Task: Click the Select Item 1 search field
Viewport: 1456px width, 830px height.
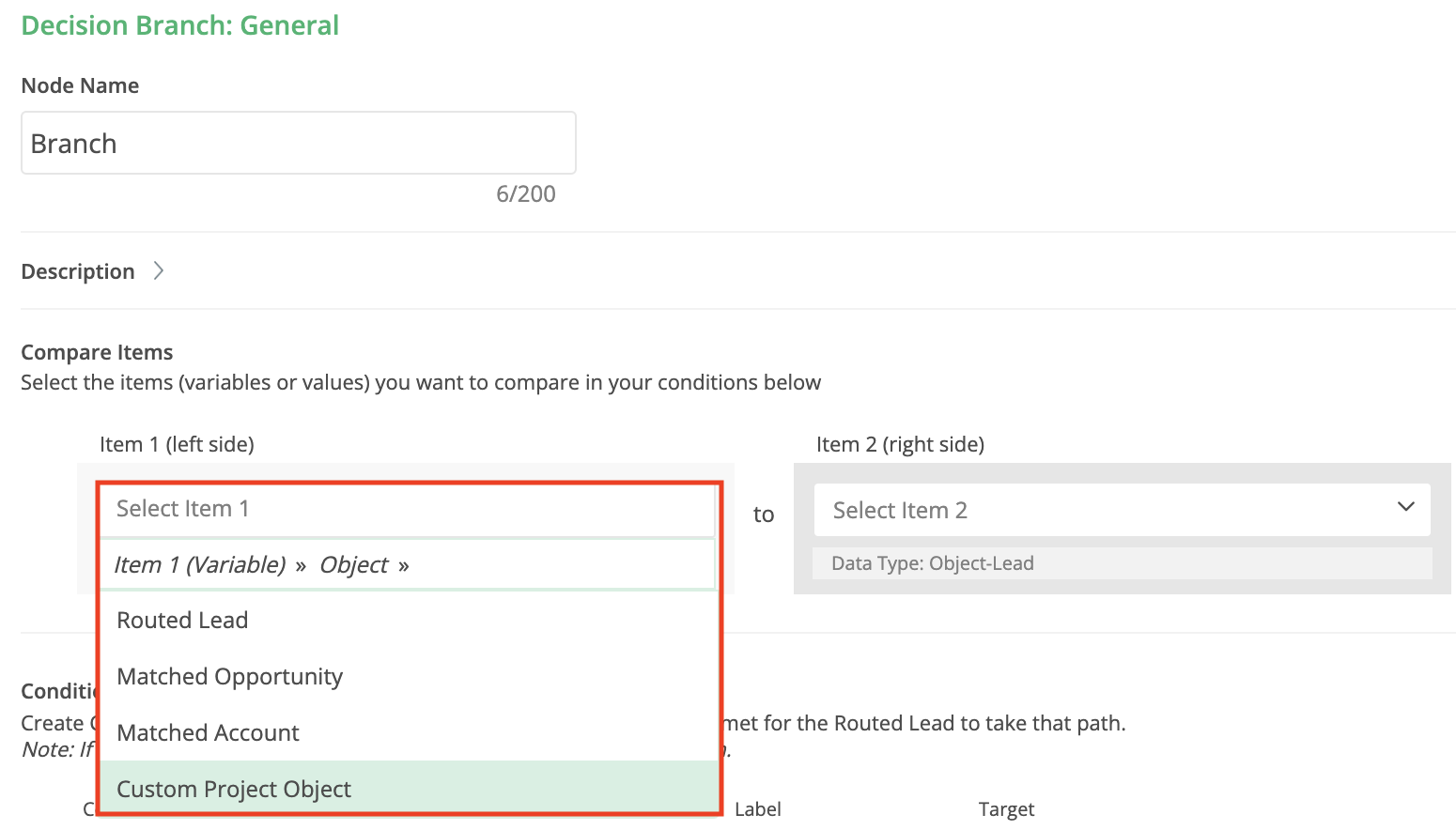Action: click(406, 509)
